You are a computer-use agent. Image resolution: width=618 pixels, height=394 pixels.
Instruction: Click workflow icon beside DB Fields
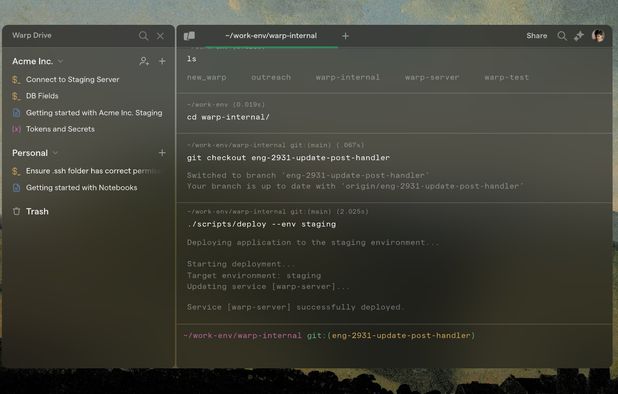click(x=16, y=96)
